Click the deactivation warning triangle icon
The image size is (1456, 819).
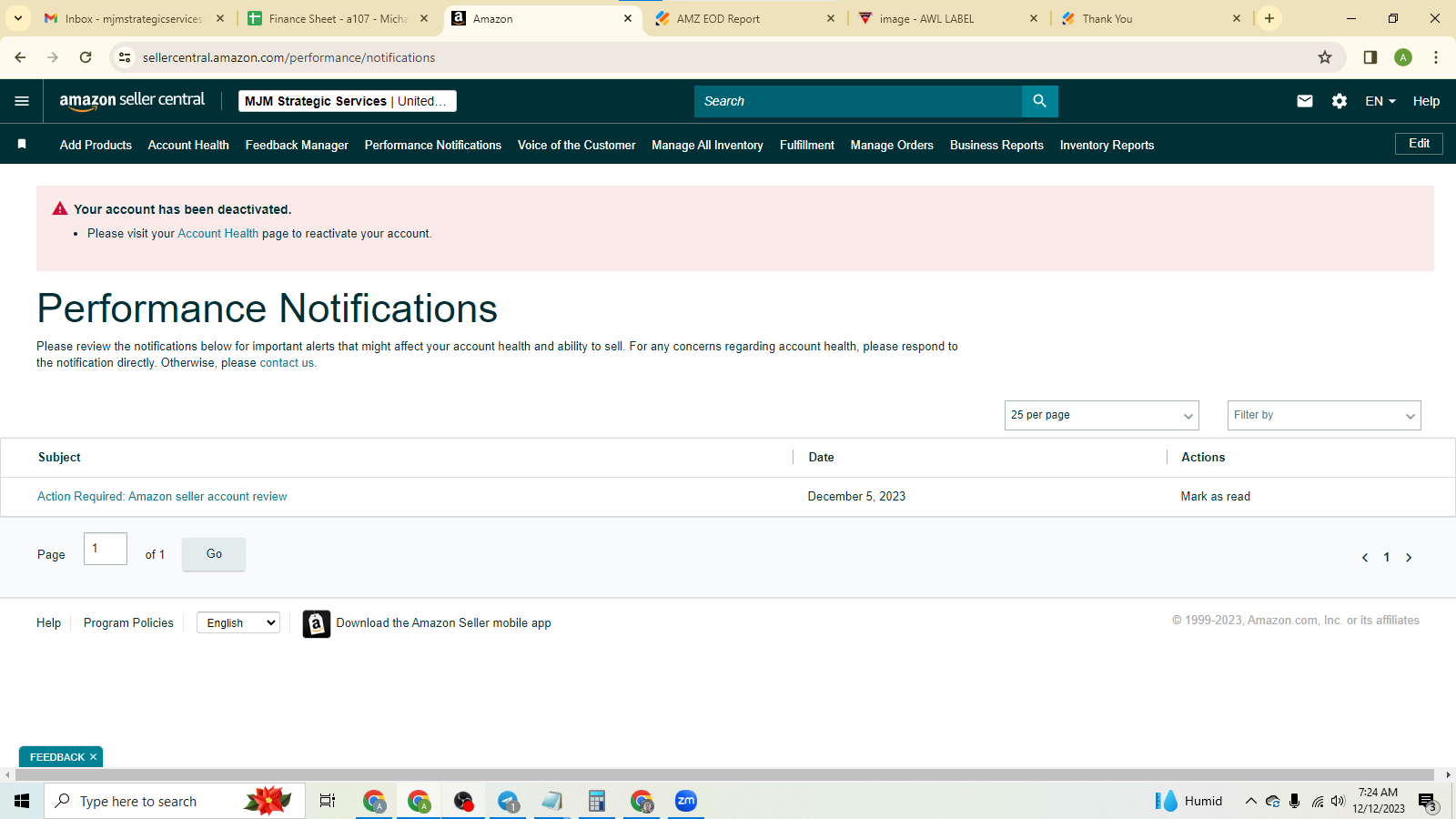click(60, 208)
